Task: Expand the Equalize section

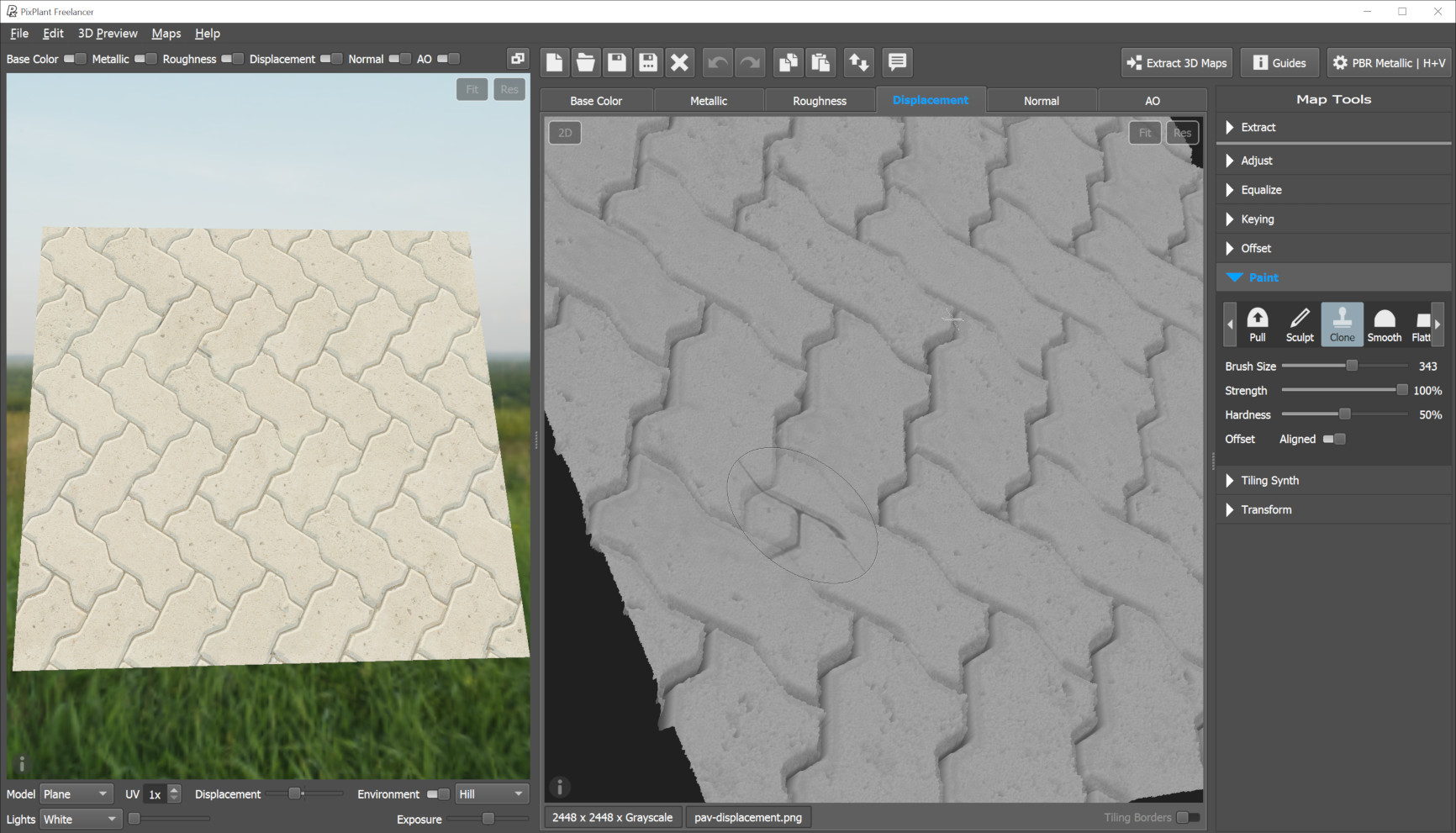Action: click(1261, 190)
